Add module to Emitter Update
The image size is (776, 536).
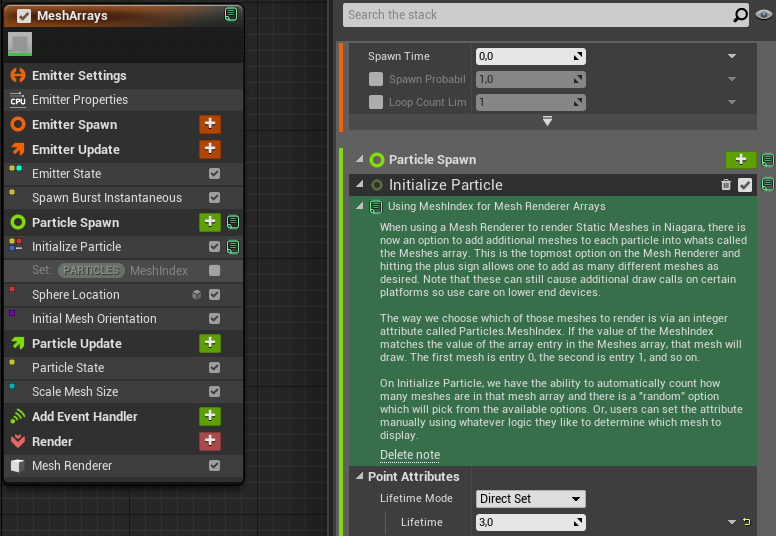(x=210, y=148)
